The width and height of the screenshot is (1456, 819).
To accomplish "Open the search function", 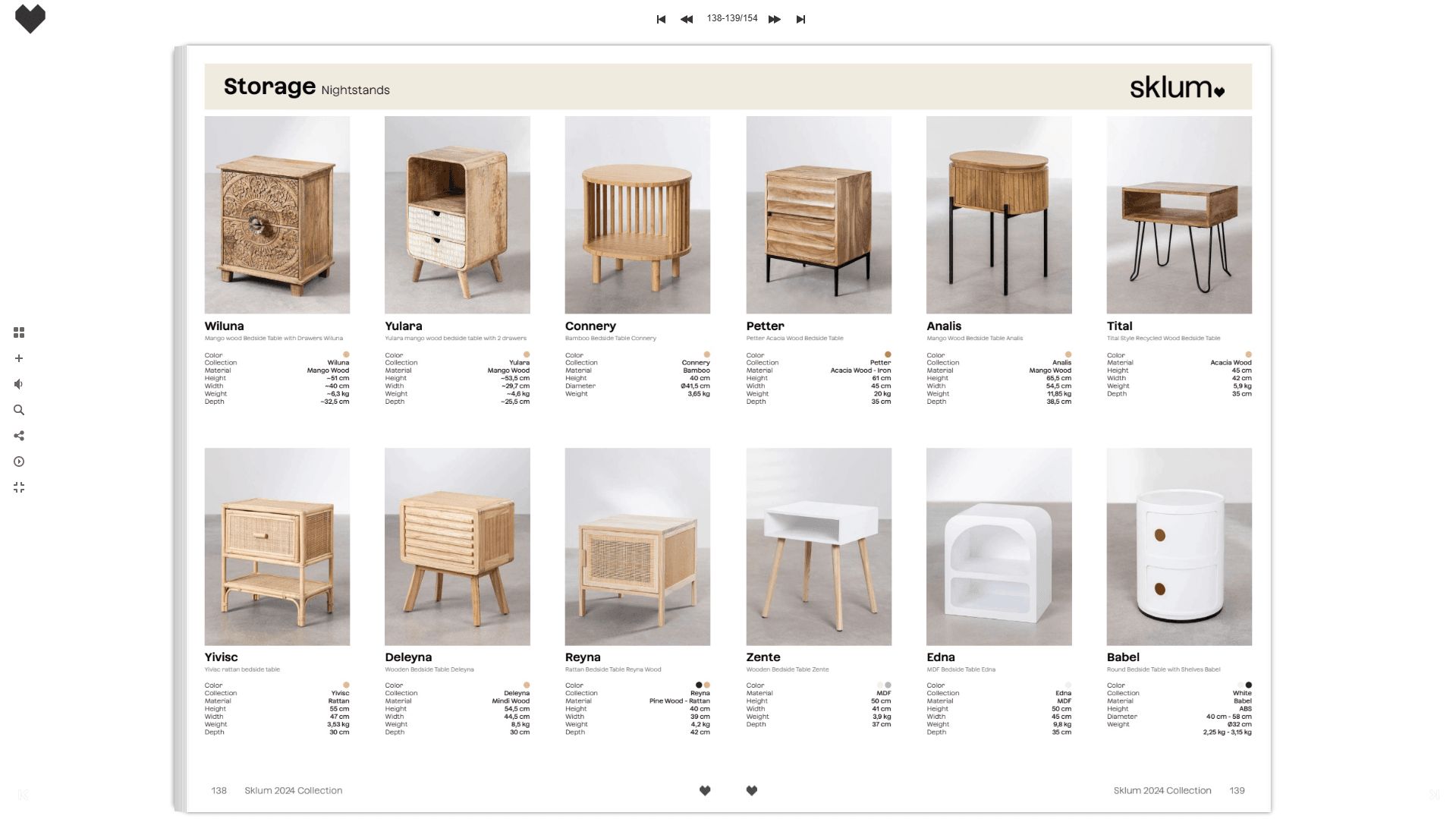I will pyautogui.click(x=18, y=409).
